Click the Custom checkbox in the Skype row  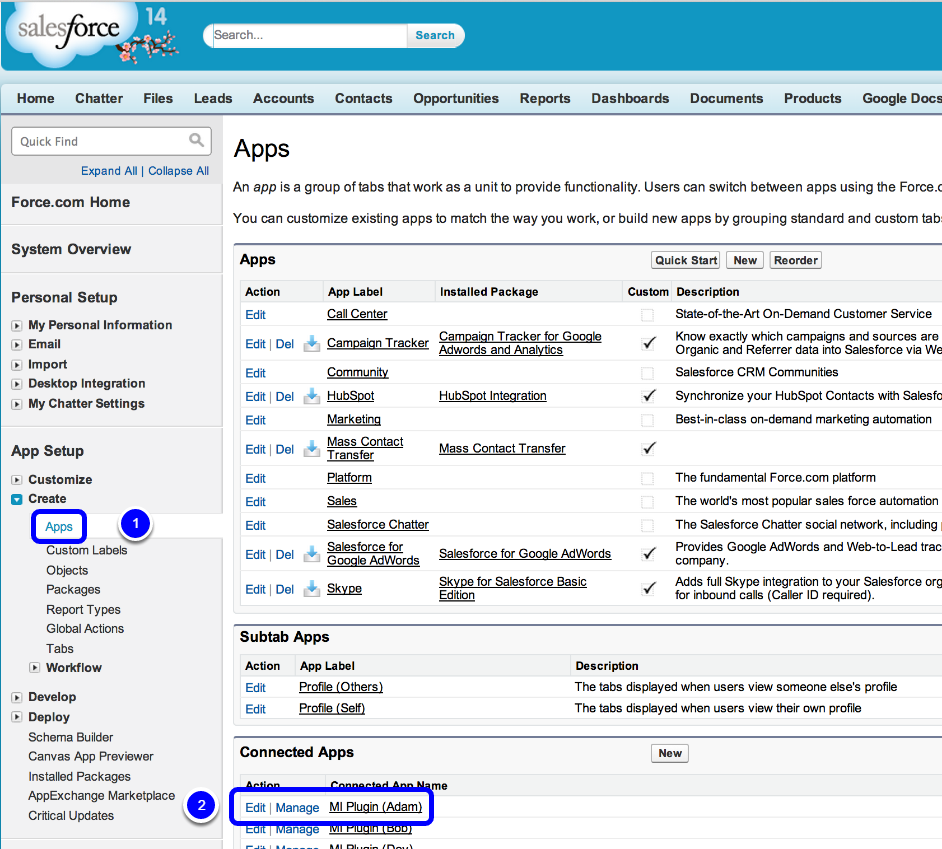click(x=648, y=588)
